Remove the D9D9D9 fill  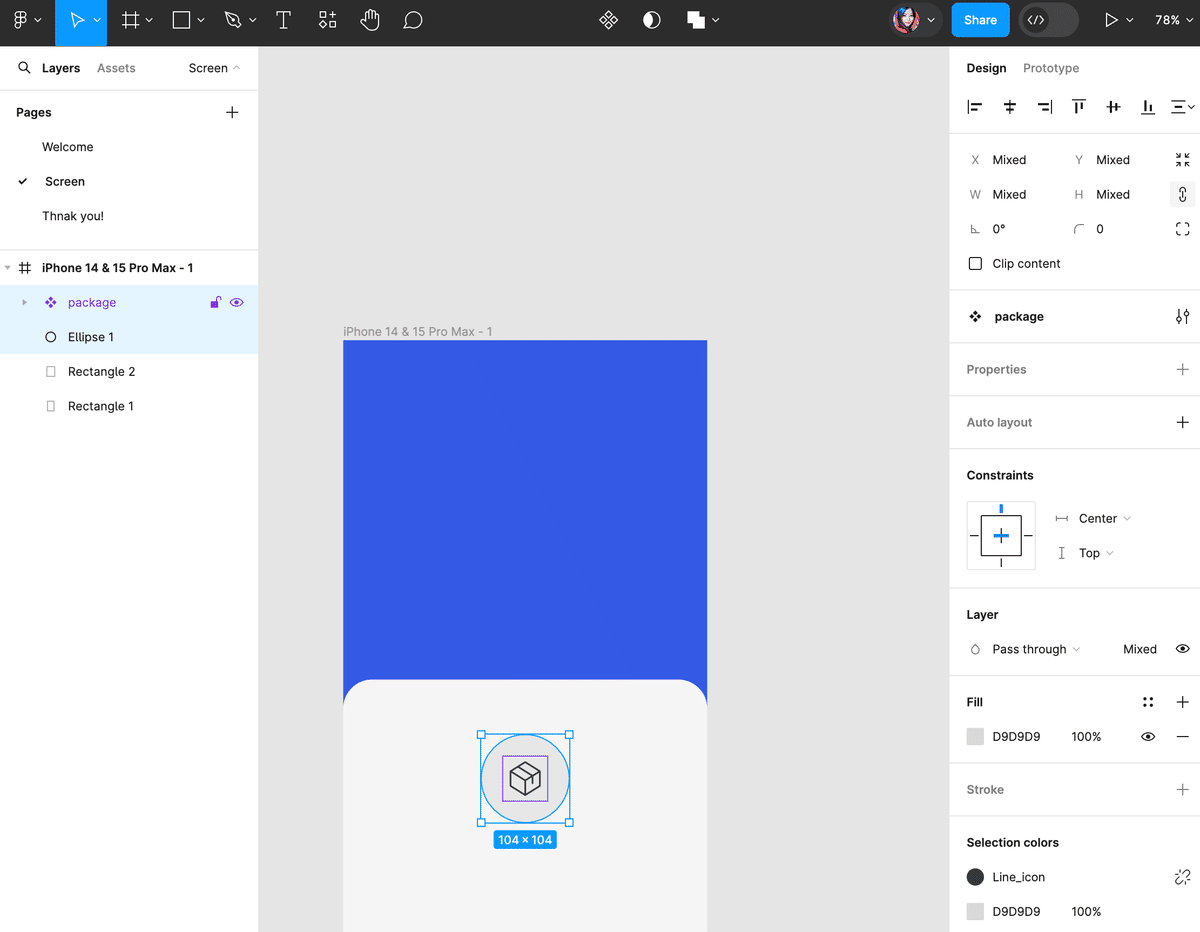[x=1183, y=737]
